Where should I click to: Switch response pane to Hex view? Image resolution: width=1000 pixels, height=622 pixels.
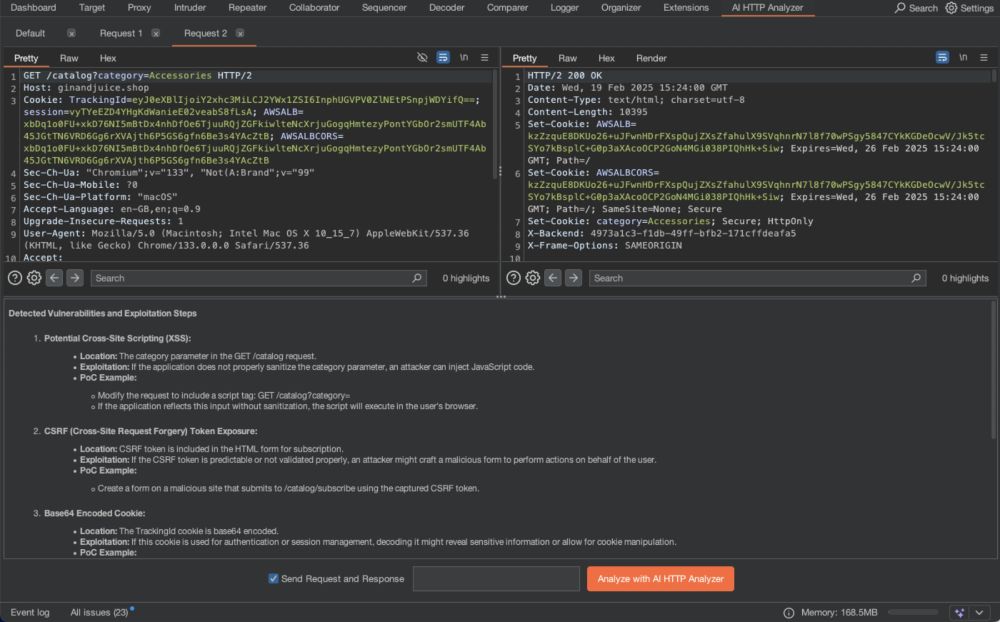point(606,58)
